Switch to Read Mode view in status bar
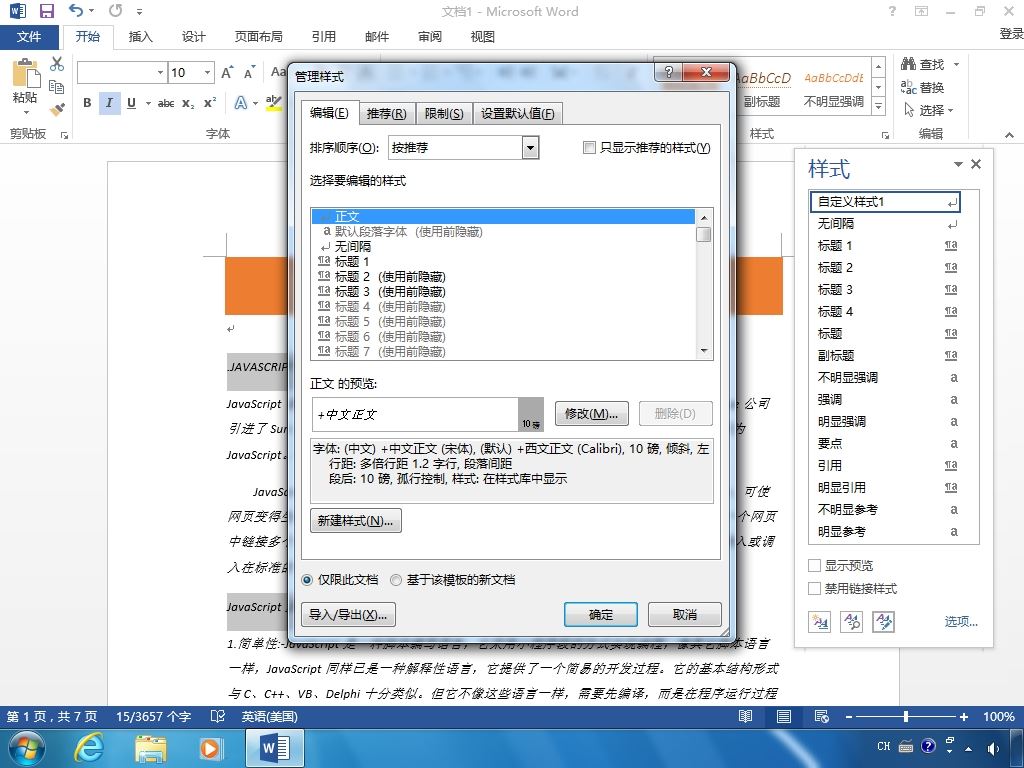This screenshot has height=768, width=1024. click(x=745, y=716)
